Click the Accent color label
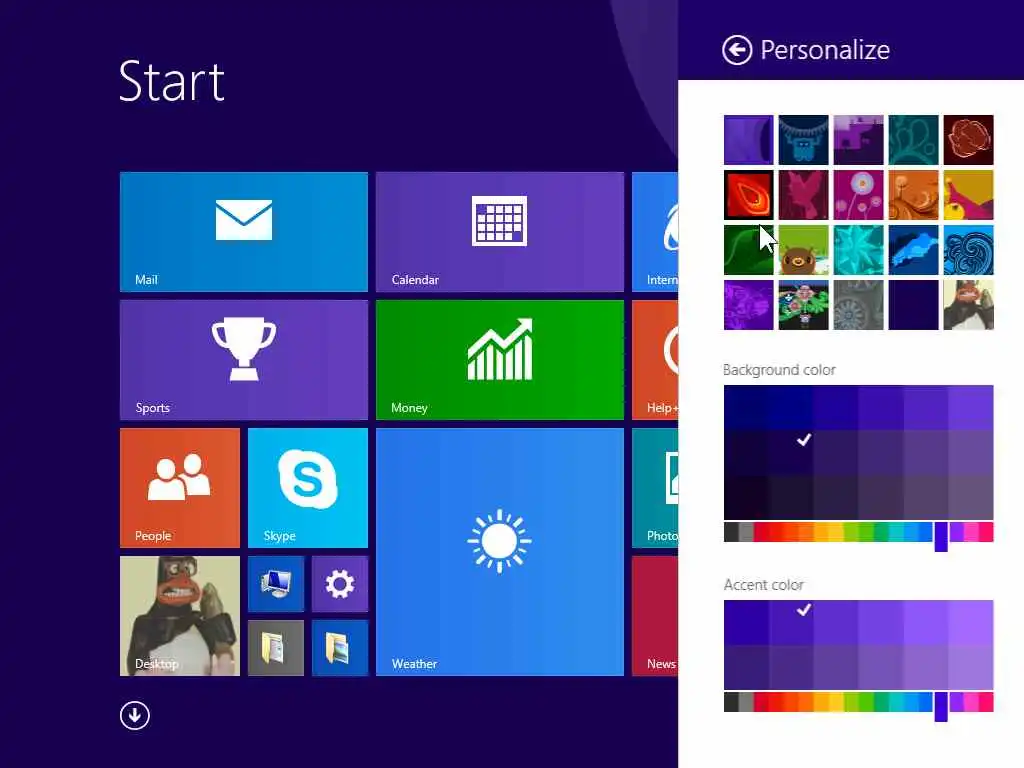 (x=763, y=584)
